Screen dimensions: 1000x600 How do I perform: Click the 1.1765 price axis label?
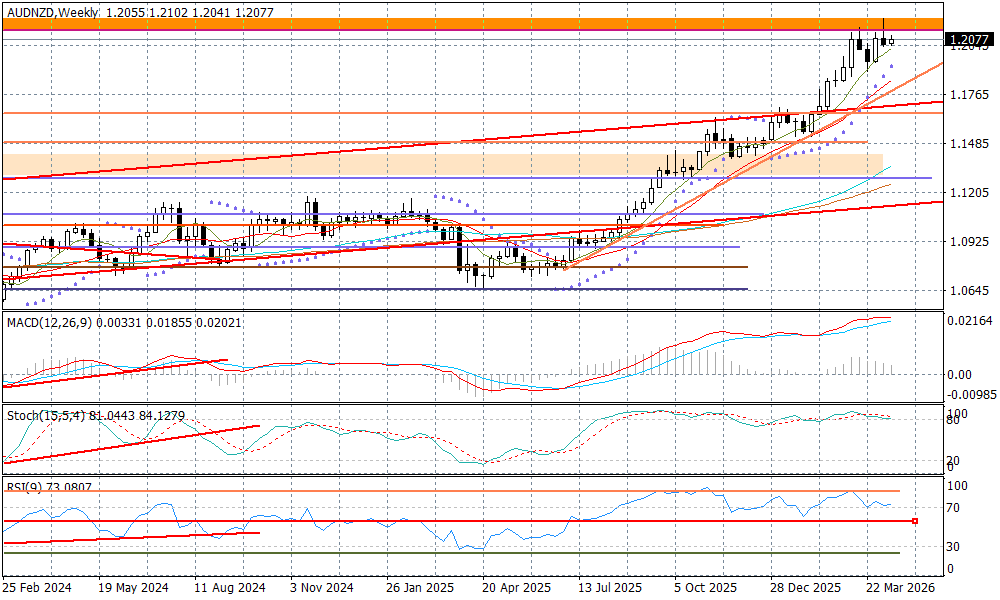968,95
